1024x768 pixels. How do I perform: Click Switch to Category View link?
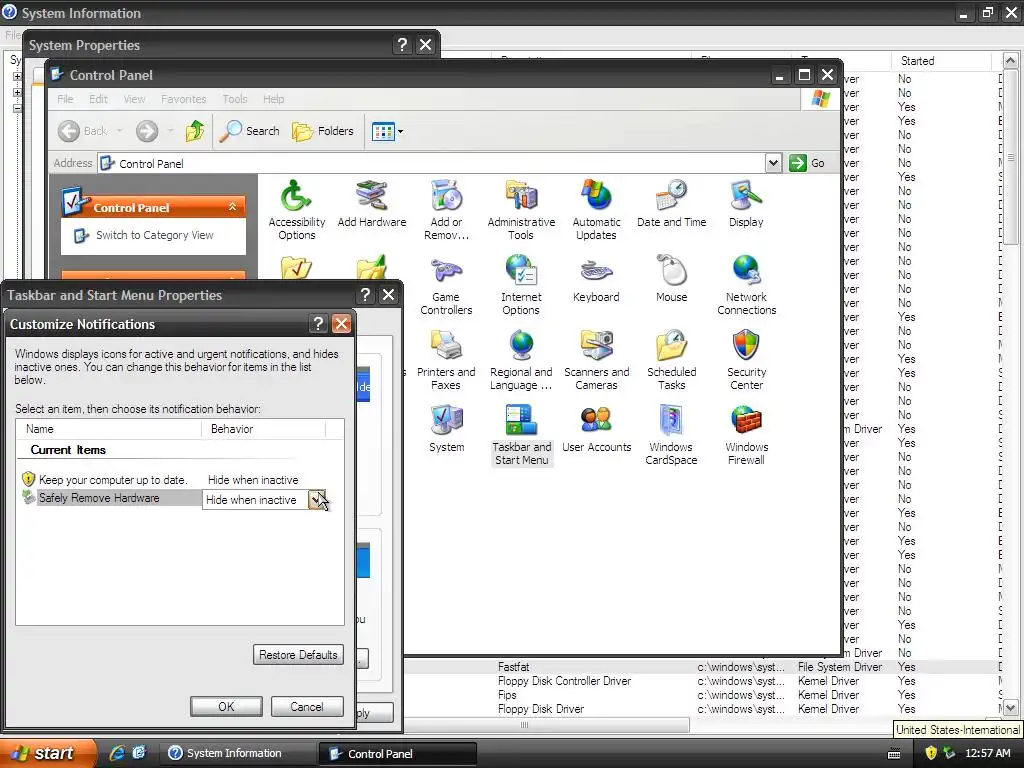click(x=154, y=235)
